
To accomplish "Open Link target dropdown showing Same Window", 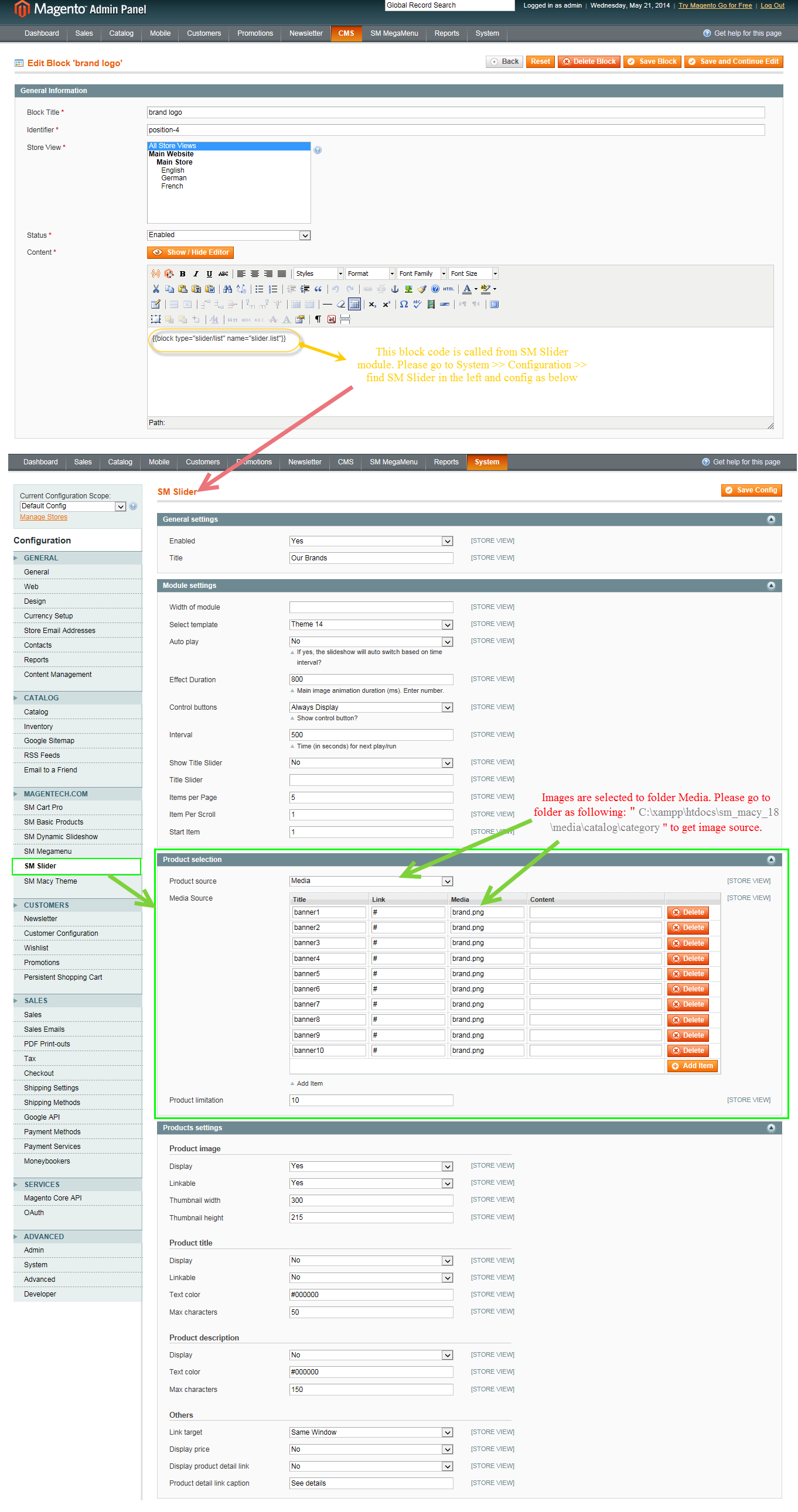I will [x=370, y=1433].
